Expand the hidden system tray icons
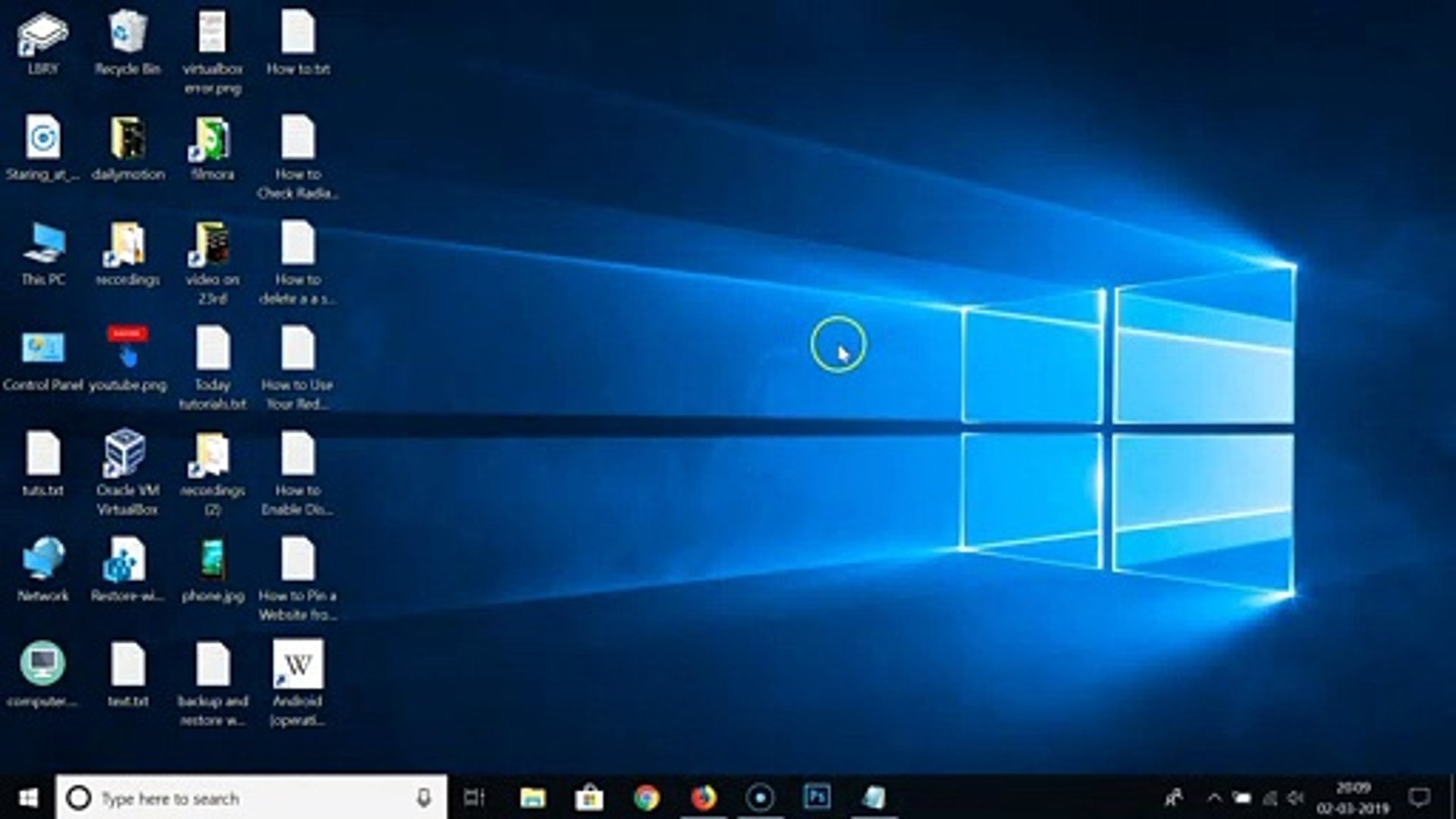Viewport: 1456px width, 819px height. [x=1214, y=798]
